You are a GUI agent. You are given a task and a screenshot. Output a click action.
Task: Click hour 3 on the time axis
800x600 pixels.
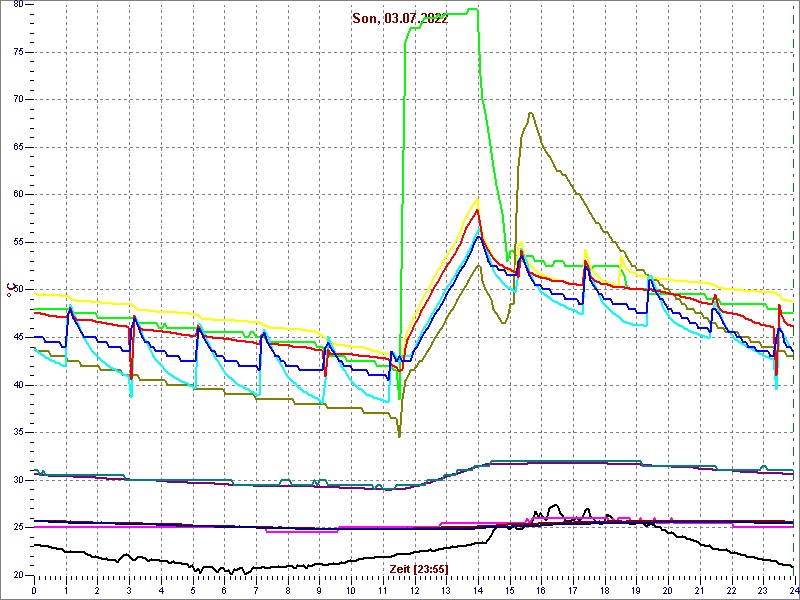[129, 591]
